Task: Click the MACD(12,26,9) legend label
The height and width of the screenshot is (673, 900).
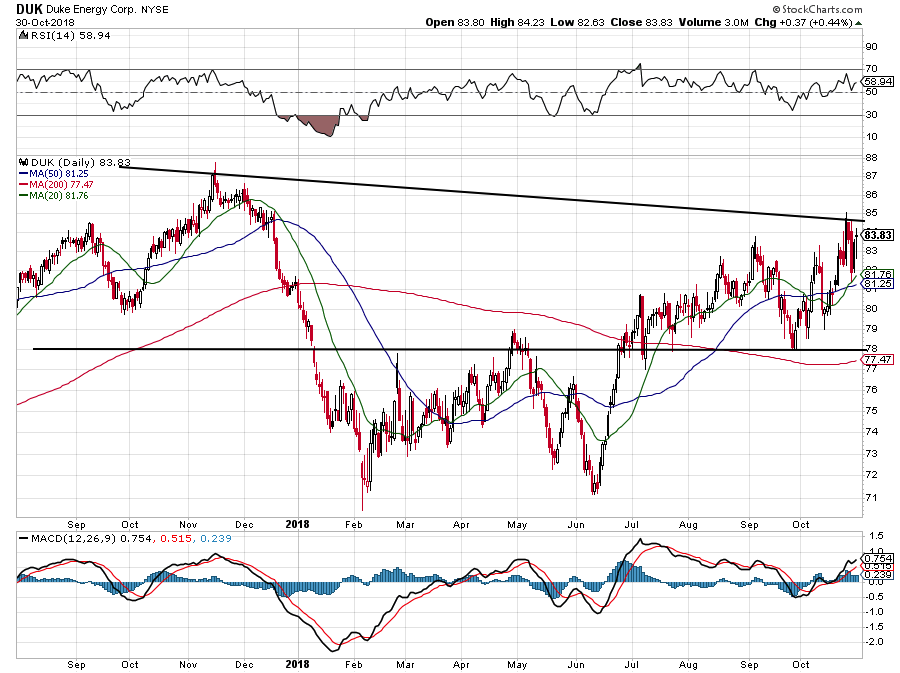Action: pyautogui.click(x=74, y=539)
